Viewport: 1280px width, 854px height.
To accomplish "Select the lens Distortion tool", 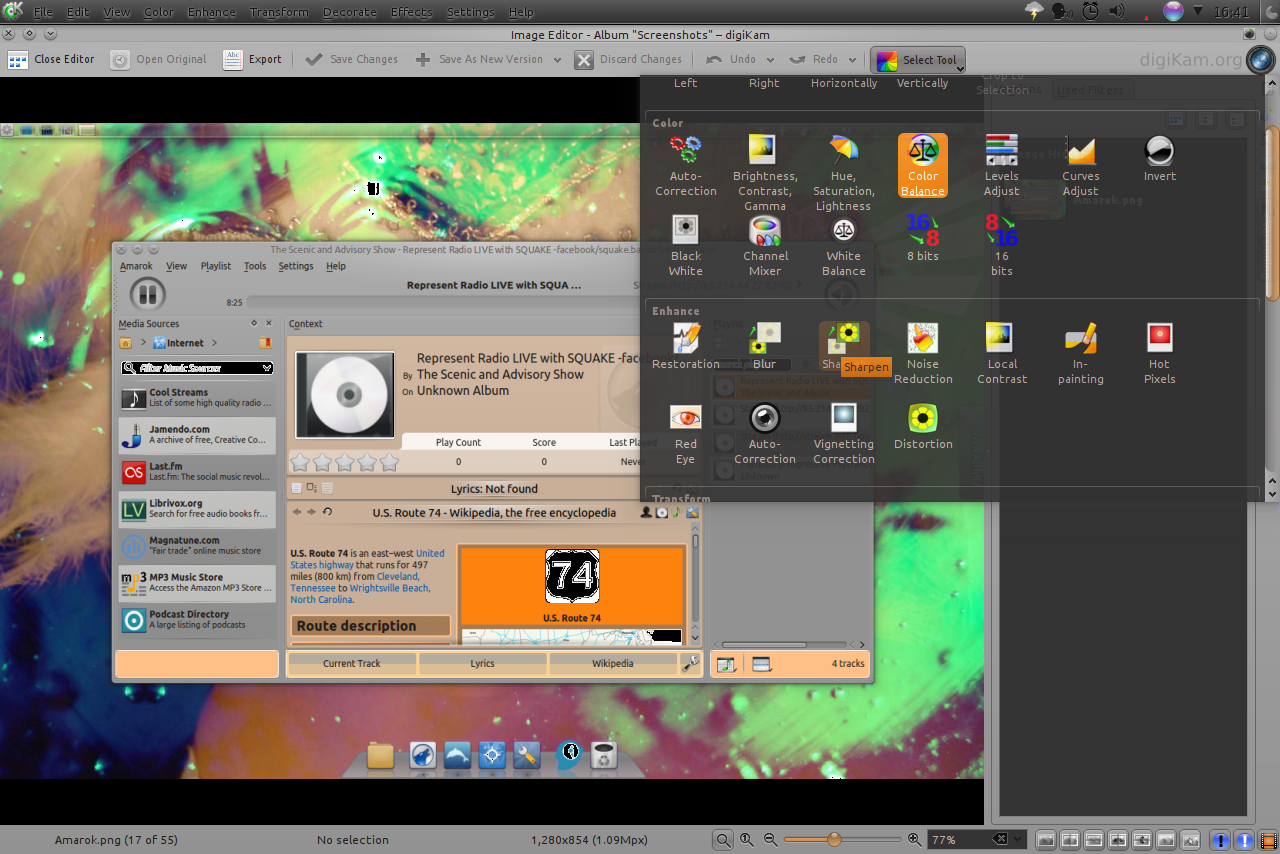I will pos(922,426).
